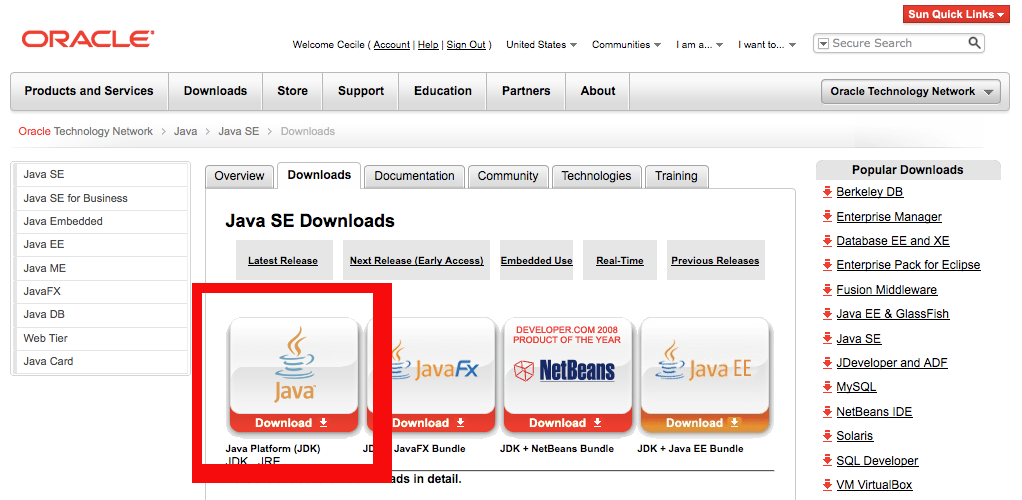Click the Previous Releases link
1022x500 pixels.
pos(715,261)
